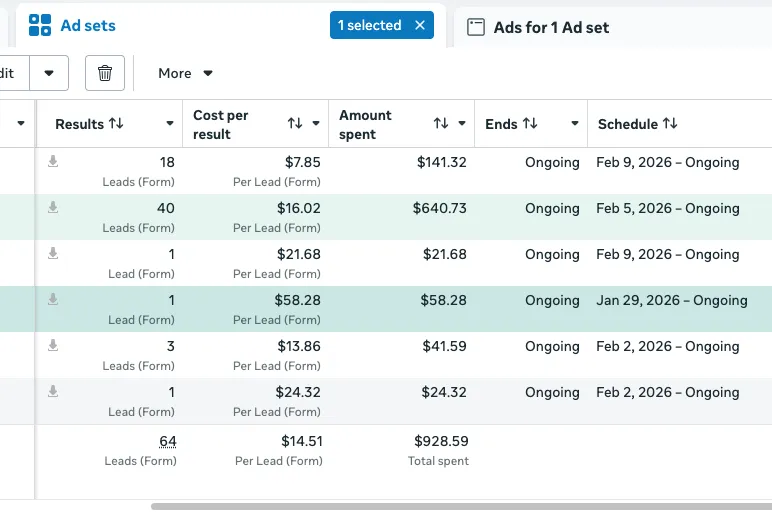Clear selection with the X on 1 selected
The image size is (772, 514).
coord(420,26)
